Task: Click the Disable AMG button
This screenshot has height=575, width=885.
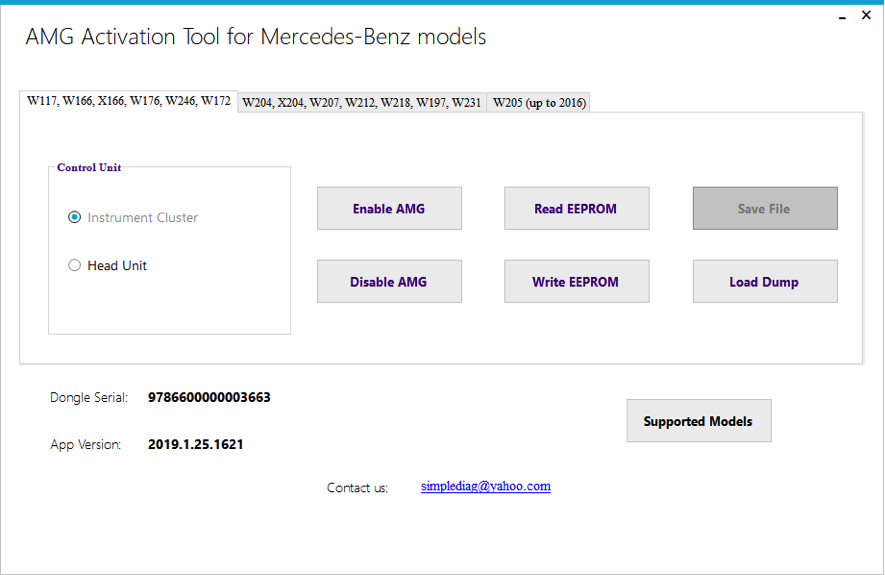Action: (x=389, y=281)
